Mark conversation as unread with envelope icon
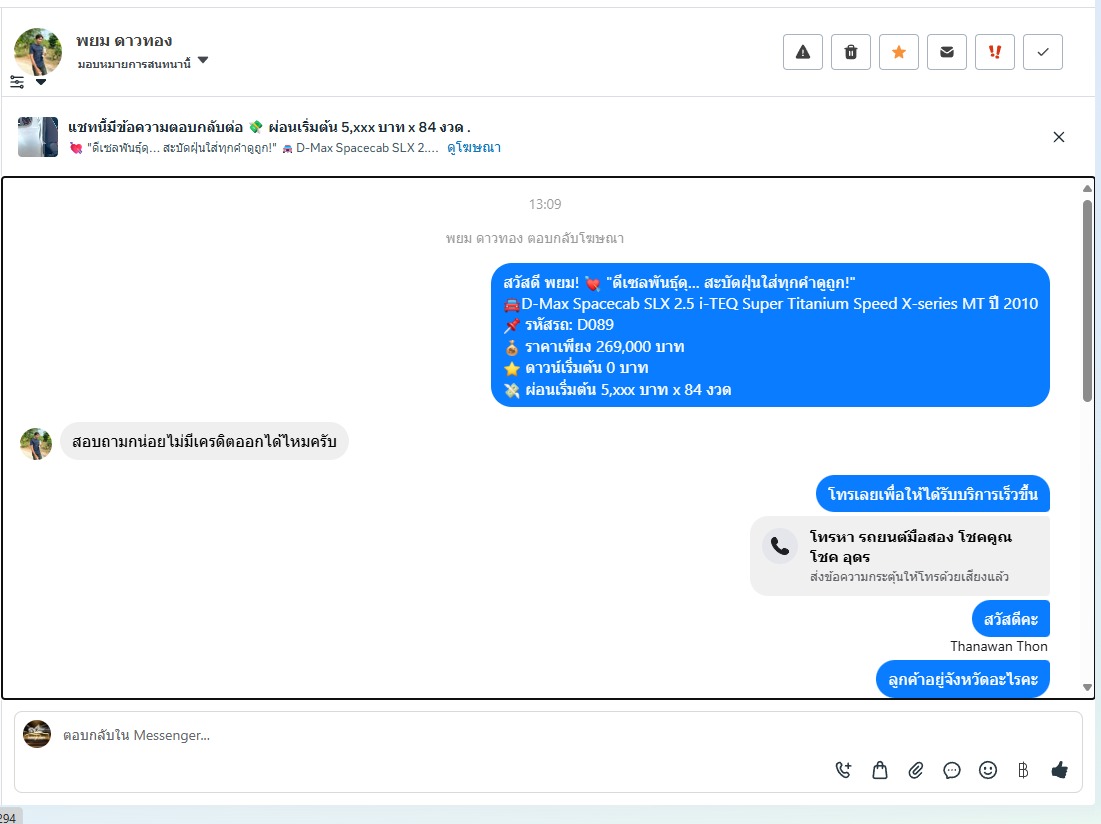The image size is (1101, 824). click(x=947, y=52)
